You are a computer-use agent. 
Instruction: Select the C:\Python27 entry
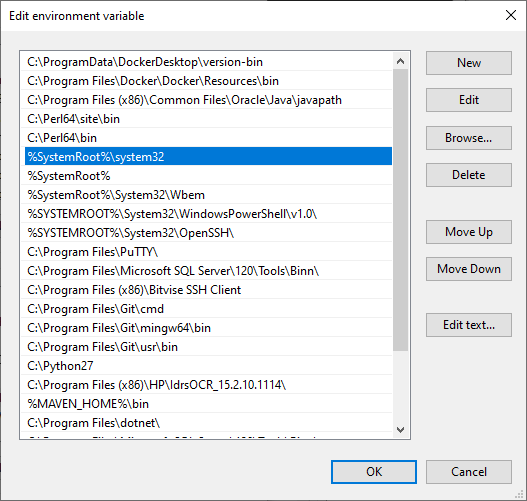(207, 366)
